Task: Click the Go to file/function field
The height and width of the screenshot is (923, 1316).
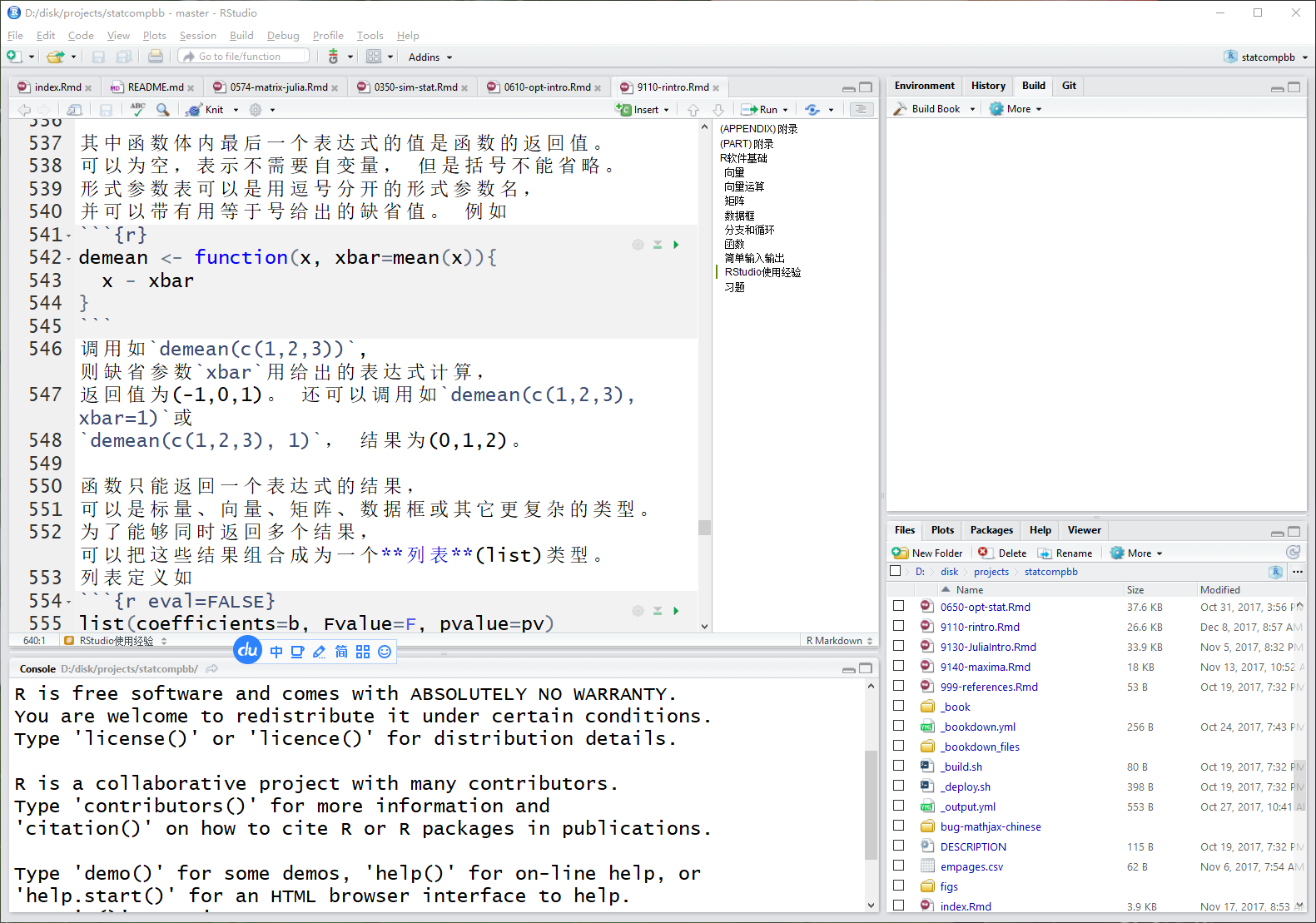Action: 245,57
